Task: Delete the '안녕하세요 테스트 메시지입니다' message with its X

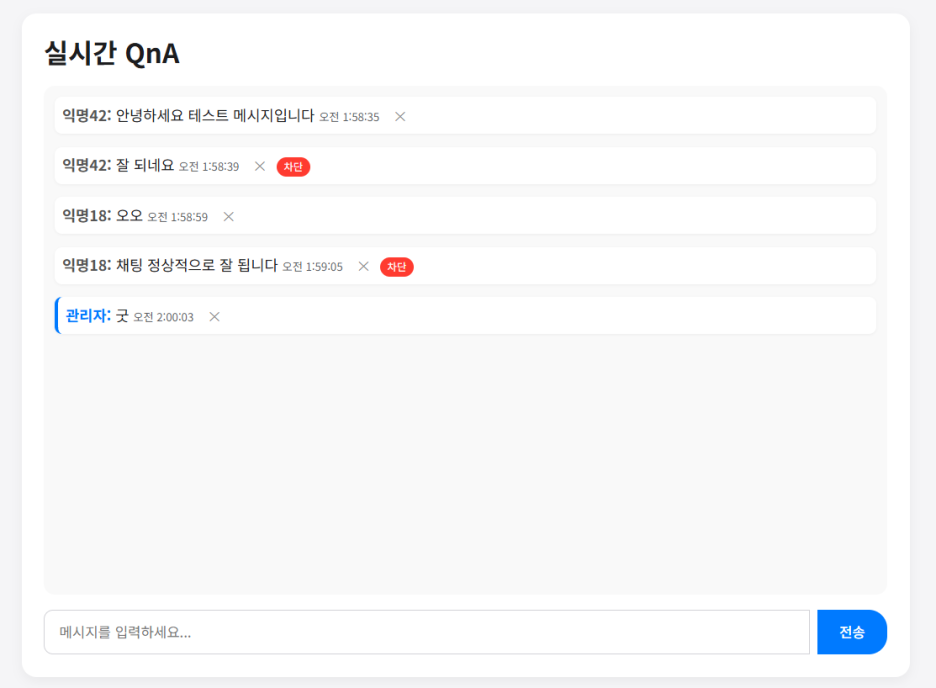Action: (x=400, y=116)
